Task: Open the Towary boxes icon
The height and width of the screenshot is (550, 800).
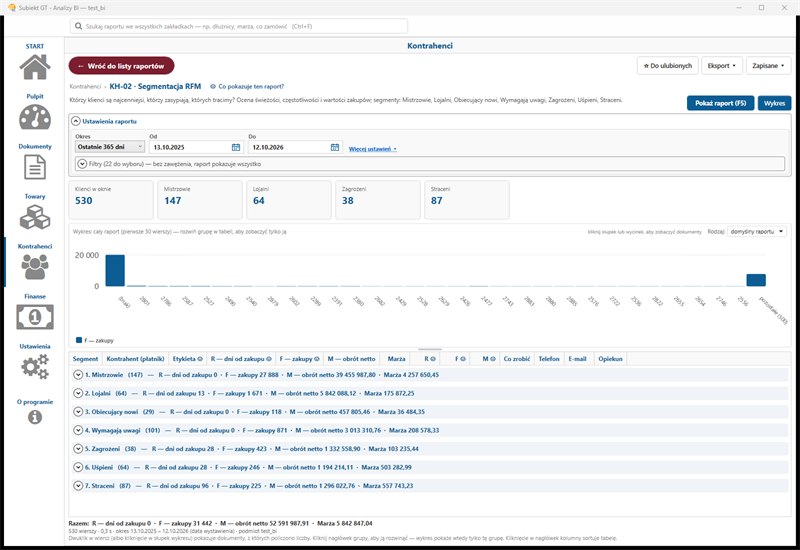Action: click(x=35, y=217)
